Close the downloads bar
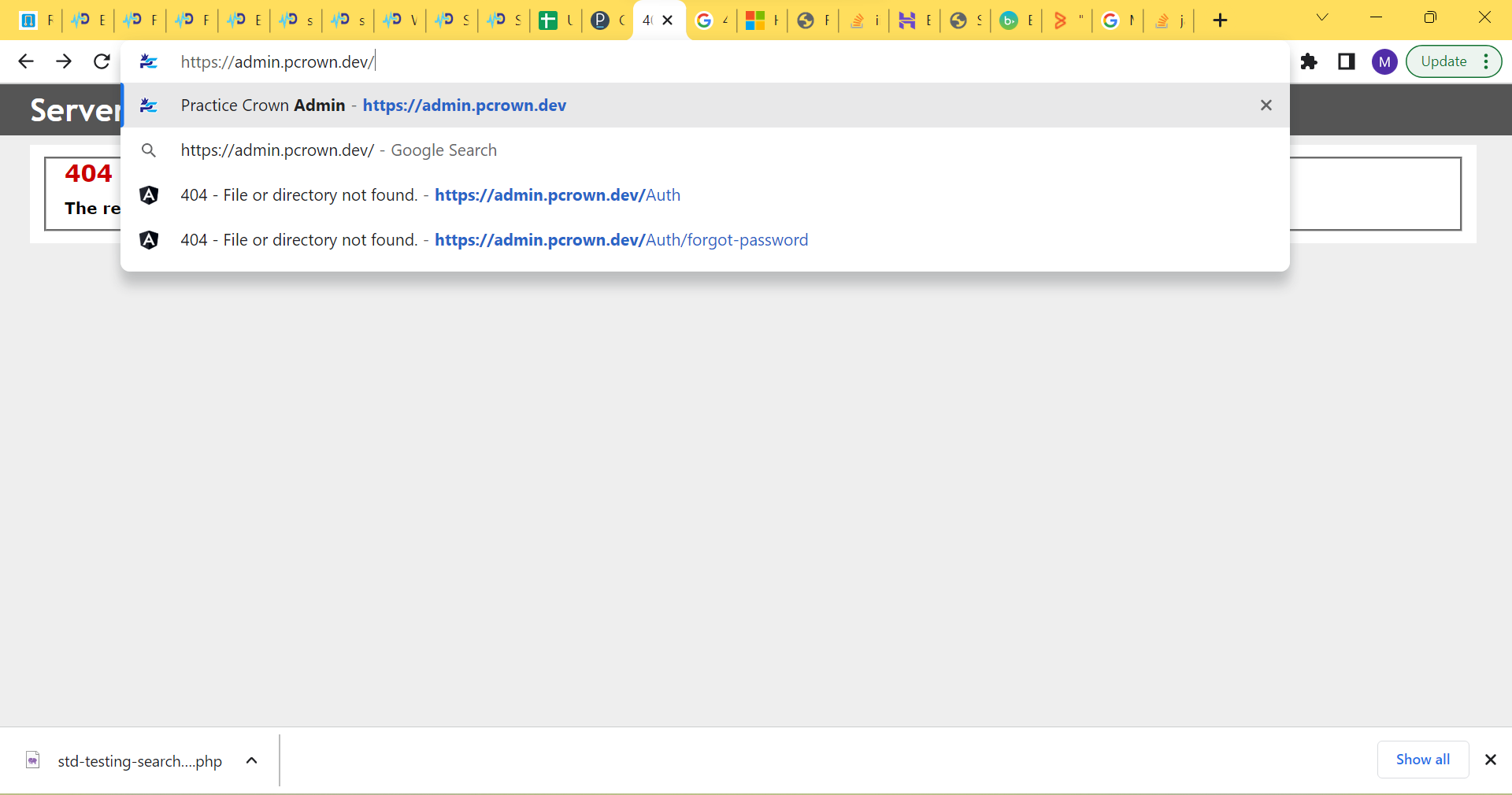This screenshot has width=1512, height=795. 1490,760
